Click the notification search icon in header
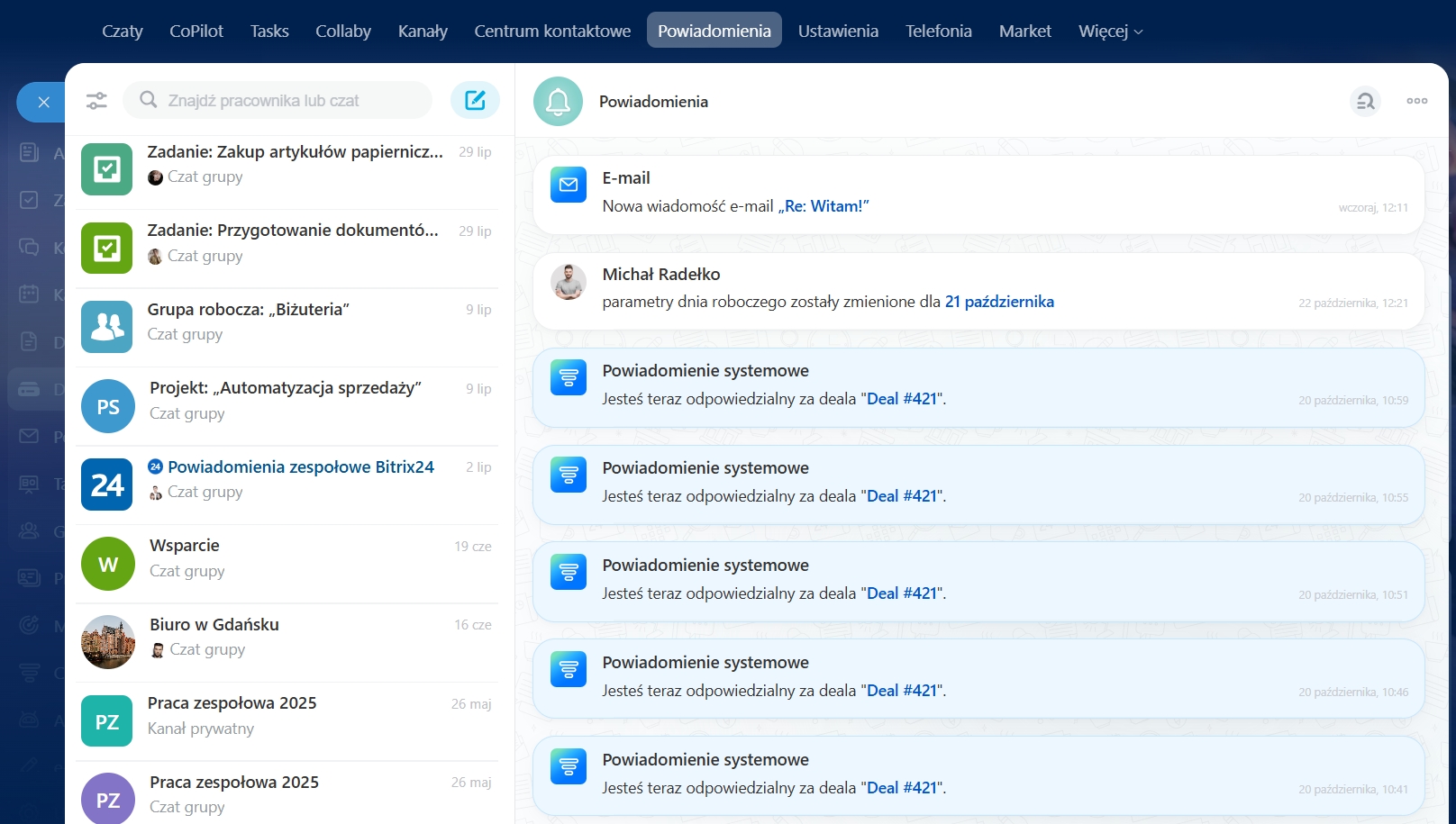Screen dimensions: 1456x824 click(x=1365, y=101)
